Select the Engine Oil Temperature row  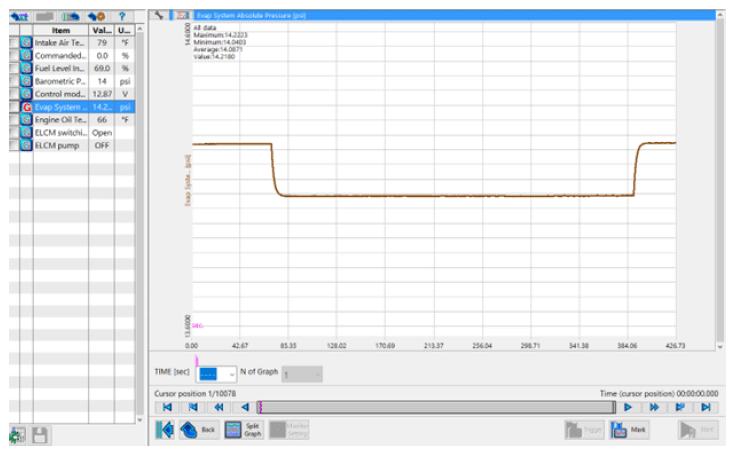pyautogui.click(x=60, y=119)
